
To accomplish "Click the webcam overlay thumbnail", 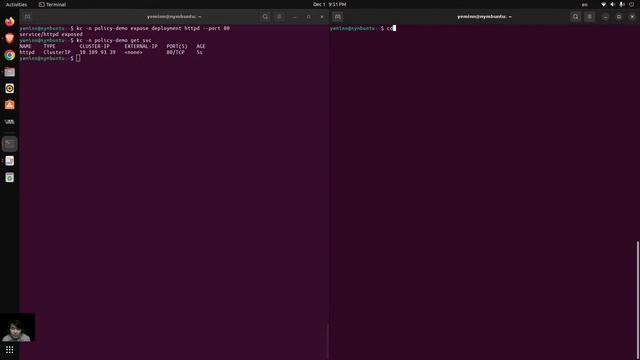I will coord(17,327).
